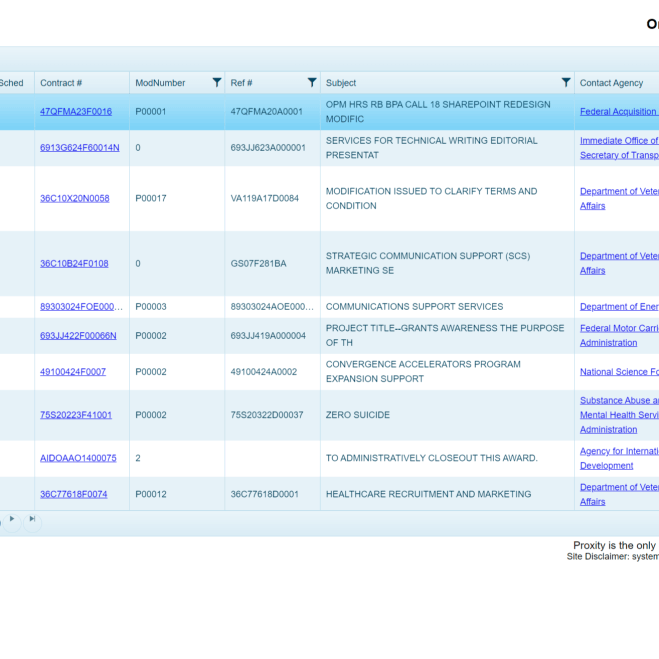The width and height of the screenshot is (659, 659).
Task: Open contract 75S20223F41001
Action: (76, 415)
